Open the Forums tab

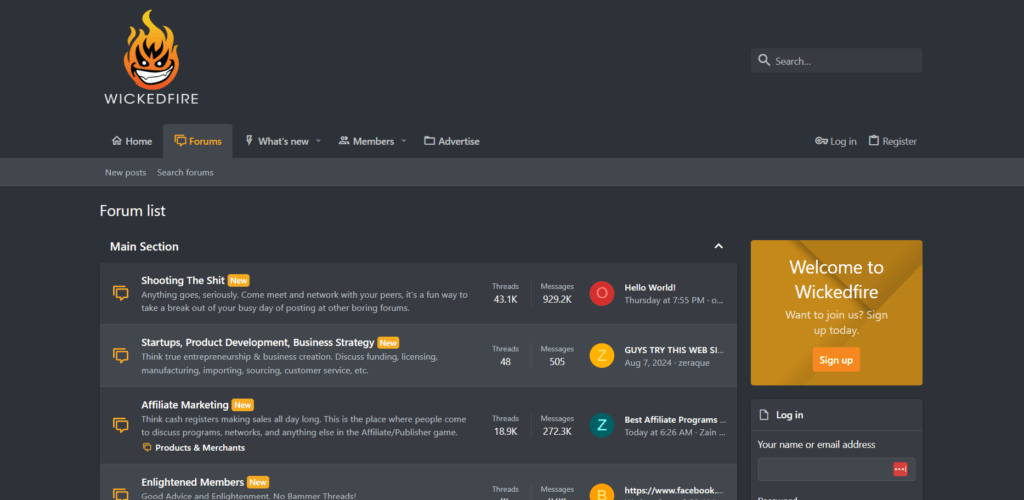[x=198, y=141]
